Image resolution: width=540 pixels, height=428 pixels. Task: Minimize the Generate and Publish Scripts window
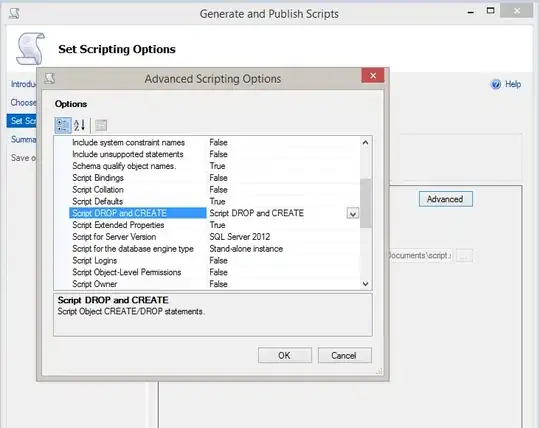click(471, 12)
